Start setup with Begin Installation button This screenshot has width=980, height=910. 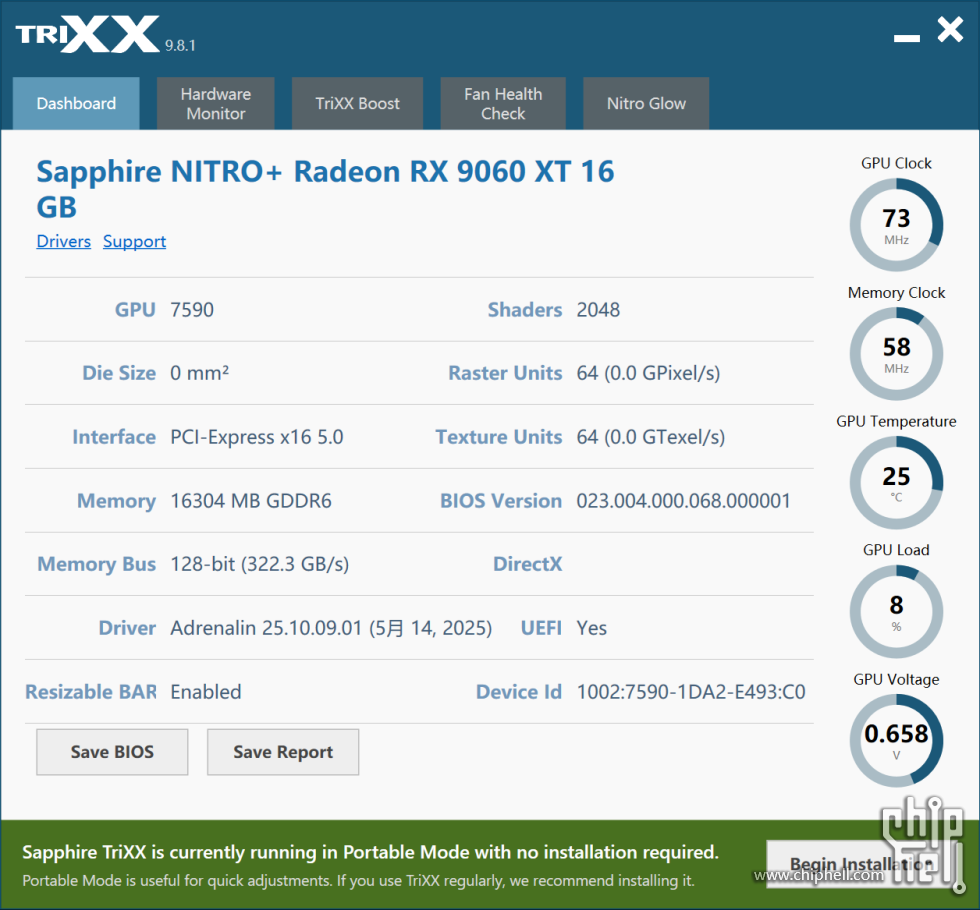click(x=860, y=864)
